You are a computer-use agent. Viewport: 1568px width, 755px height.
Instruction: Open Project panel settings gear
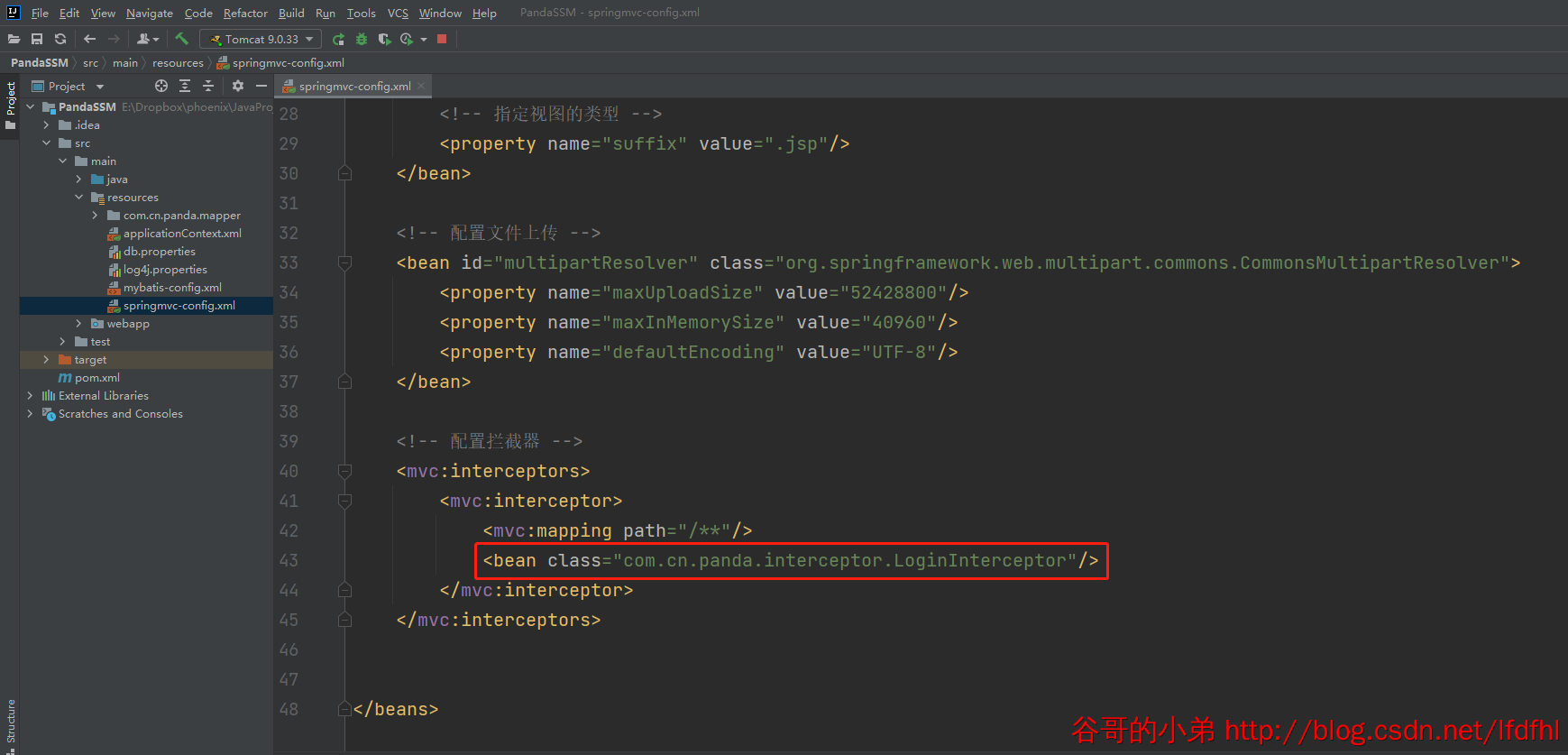coord(238,86)
